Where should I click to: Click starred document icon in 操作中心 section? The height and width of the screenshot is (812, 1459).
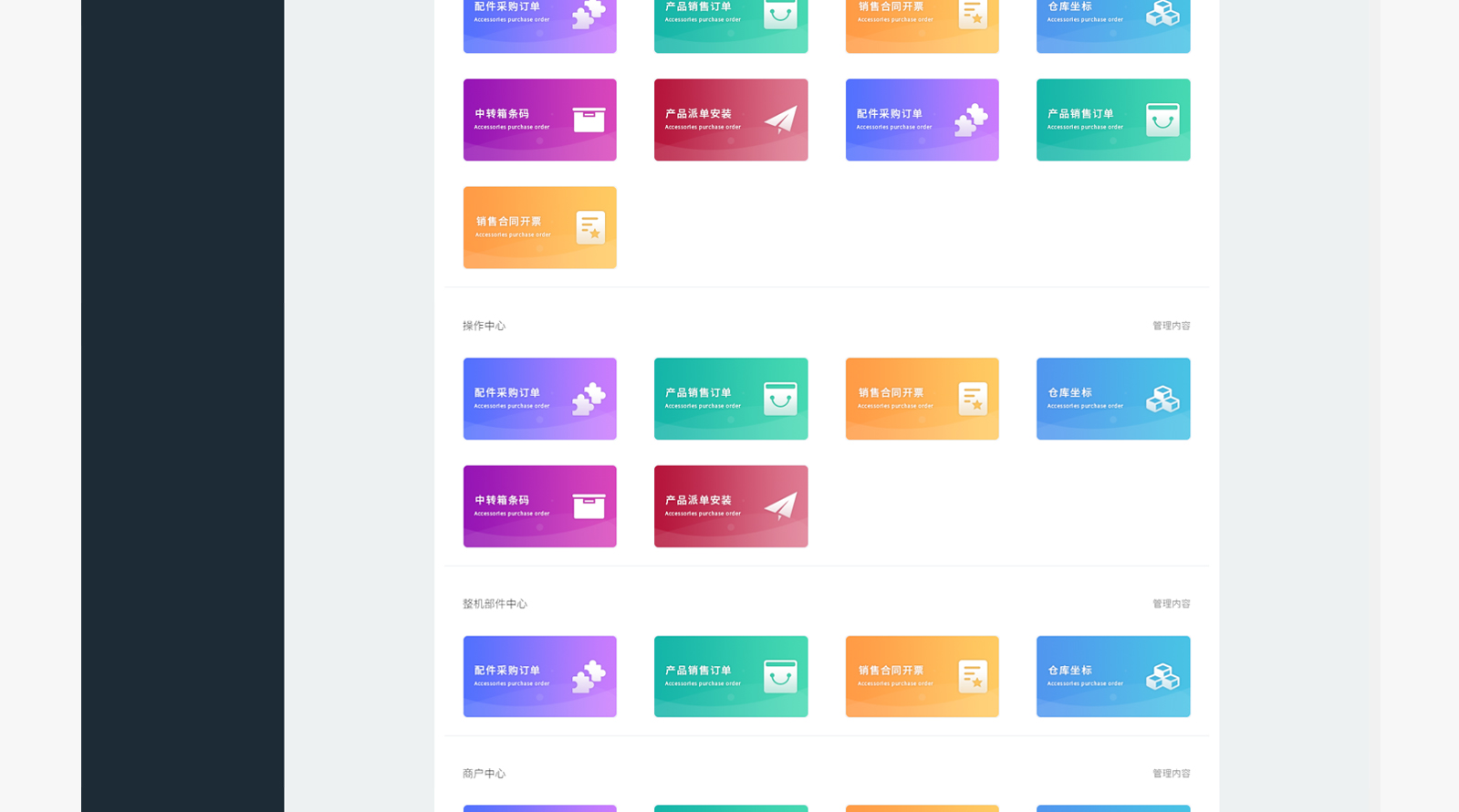[973, 399]
